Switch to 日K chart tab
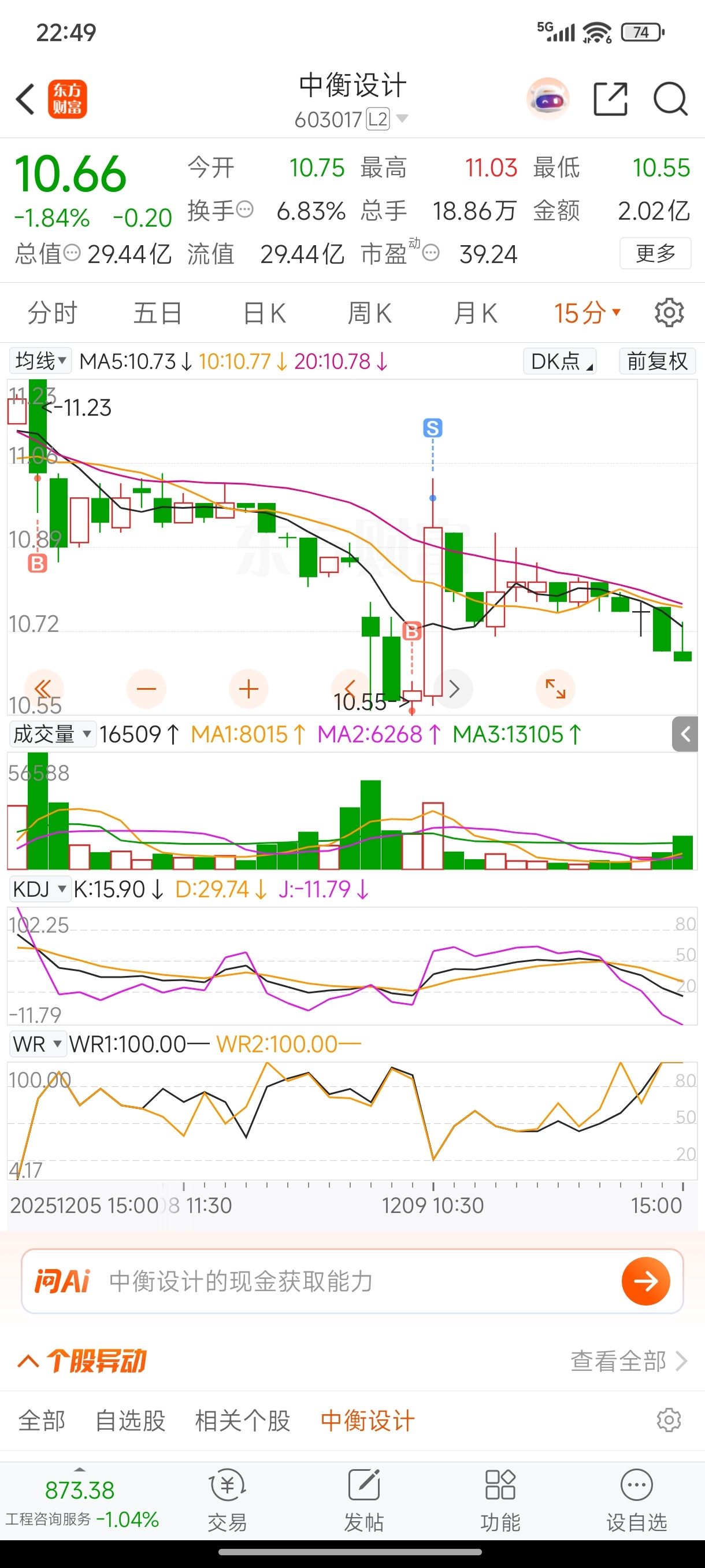Viewport: 705px width, 1568px height. click(264, 313)
